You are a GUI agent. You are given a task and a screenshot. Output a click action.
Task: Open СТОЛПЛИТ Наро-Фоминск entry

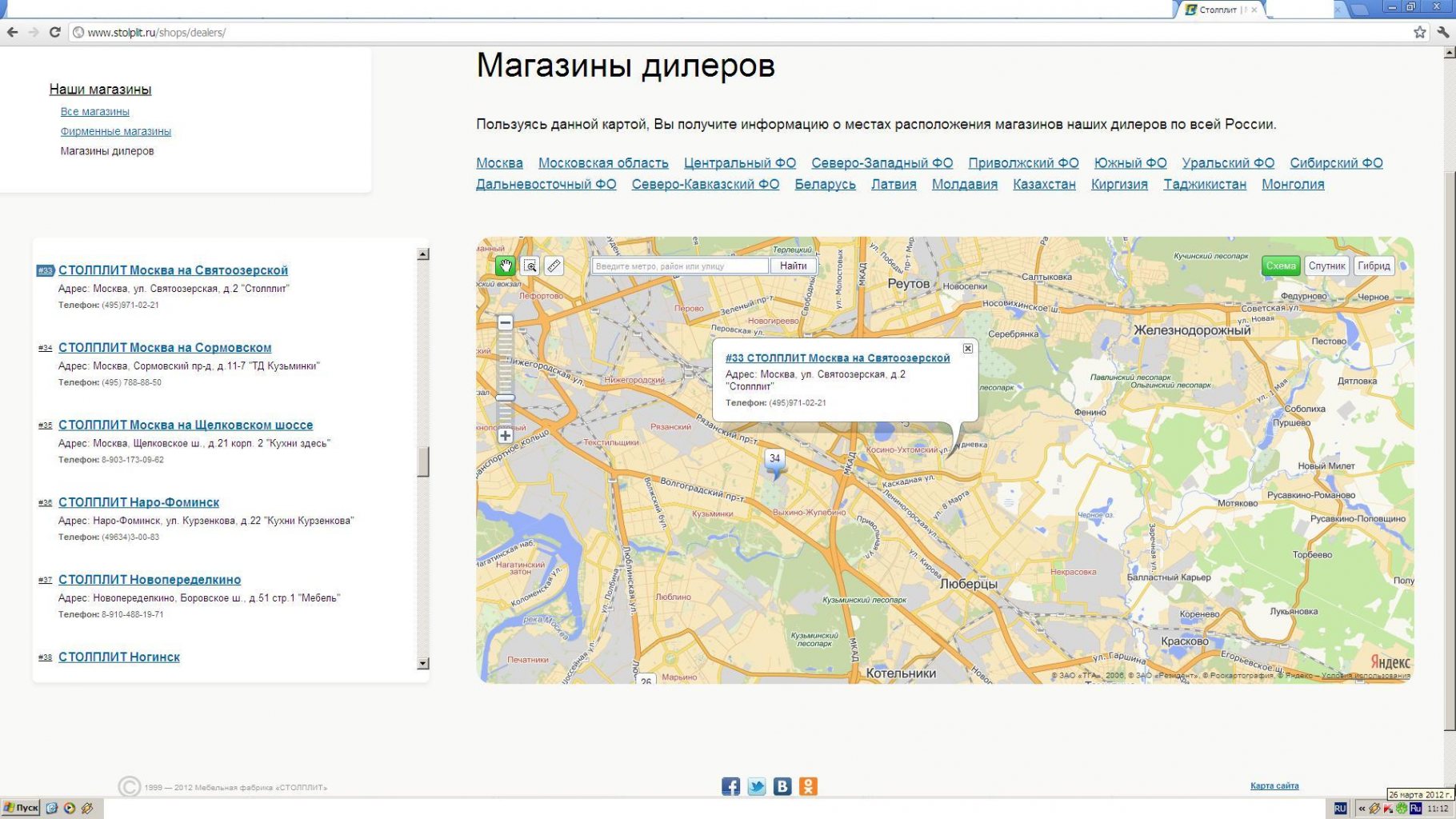click(x=138, y=502)
